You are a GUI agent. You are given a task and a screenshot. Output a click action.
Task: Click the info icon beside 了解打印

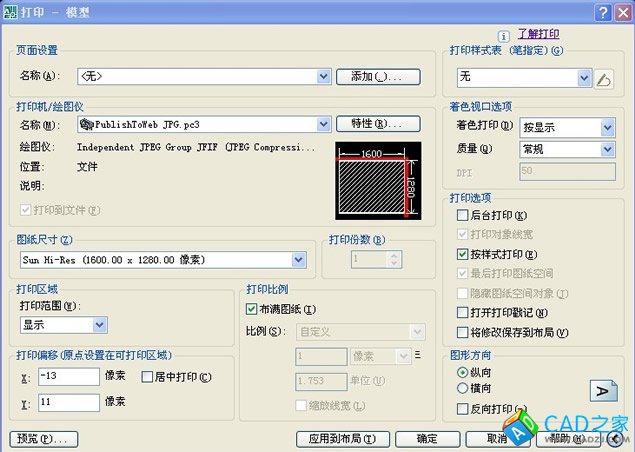503,35
